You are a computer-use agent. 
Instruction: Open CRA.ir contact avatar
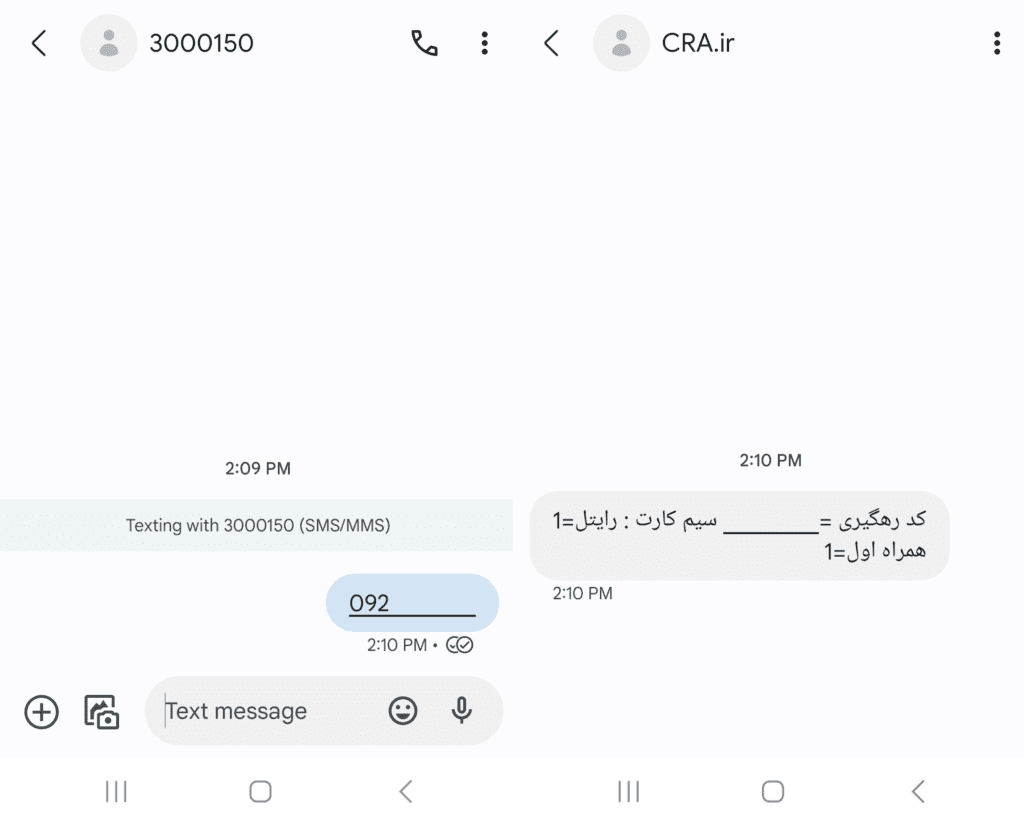click(x=621, y=43)
